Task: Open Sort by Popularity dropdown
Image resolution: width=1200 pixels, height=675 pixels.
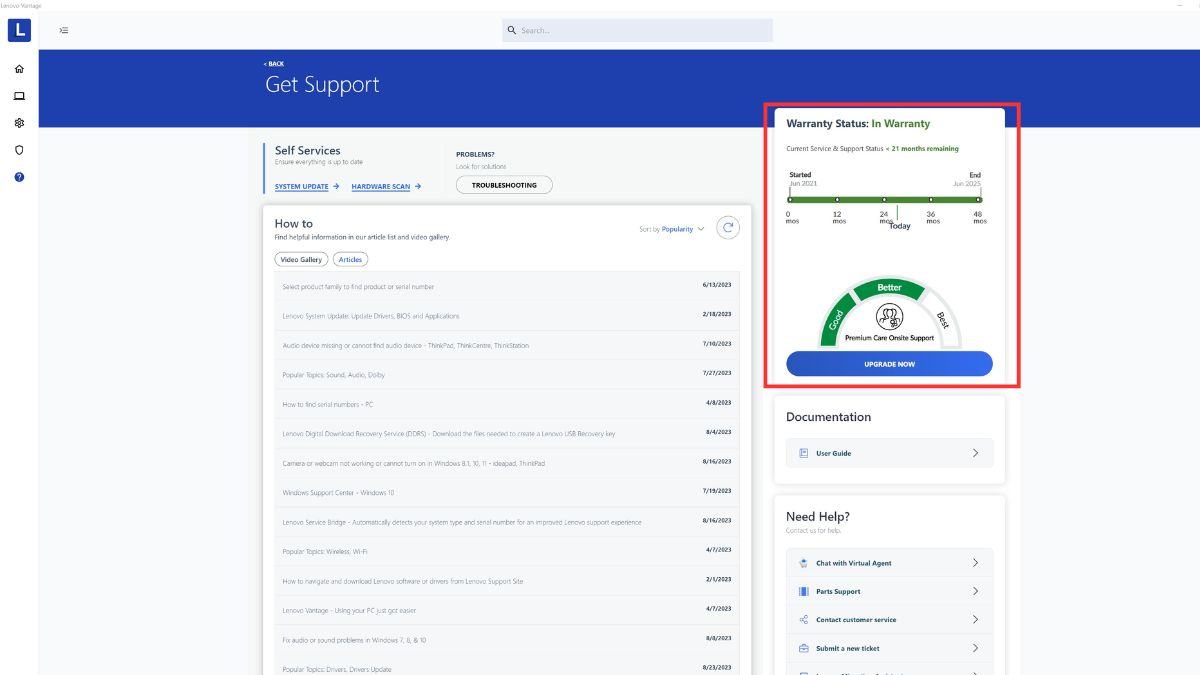Action: click(x=672, y=229)
